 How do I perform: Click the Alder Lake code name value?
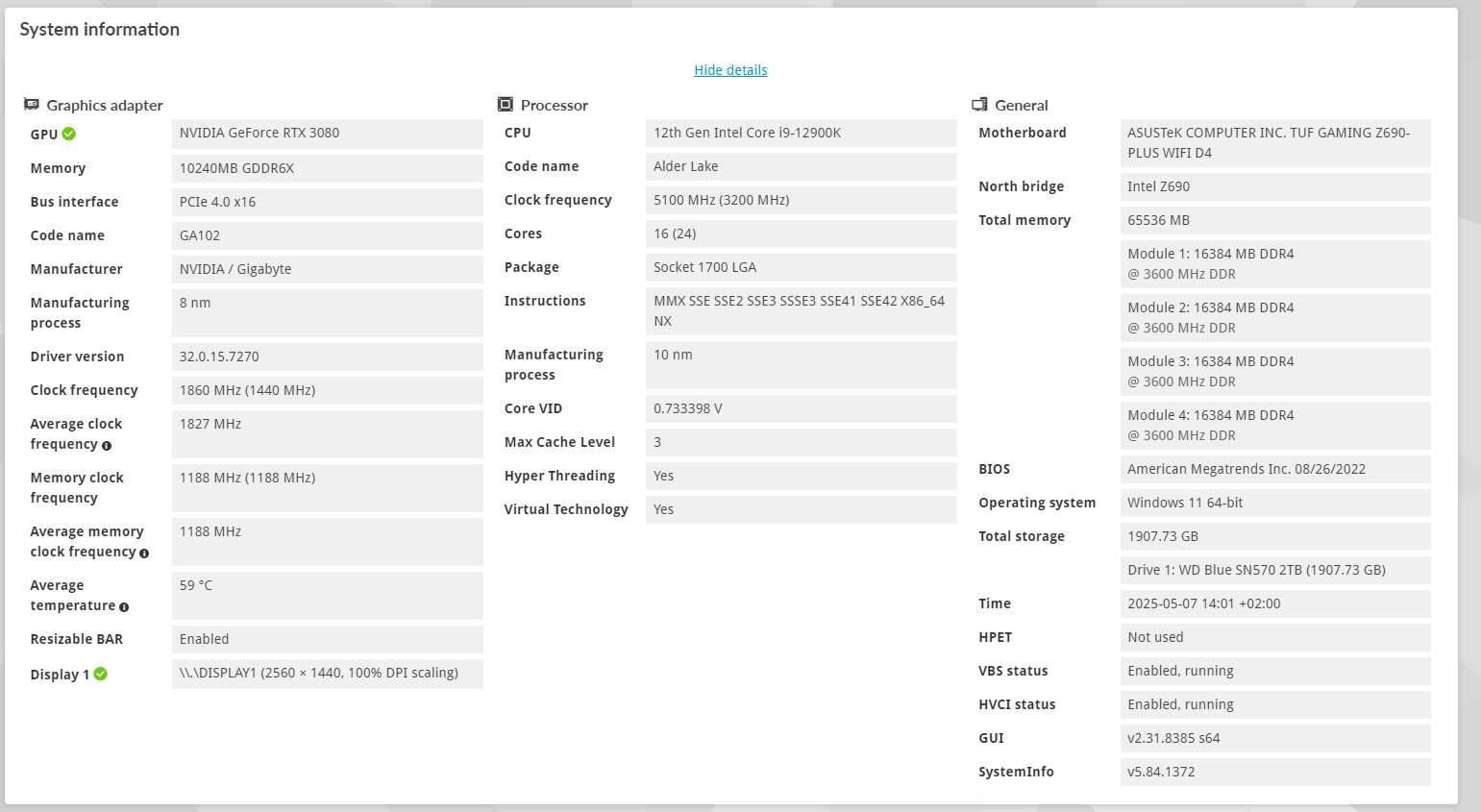pos(801,166)
